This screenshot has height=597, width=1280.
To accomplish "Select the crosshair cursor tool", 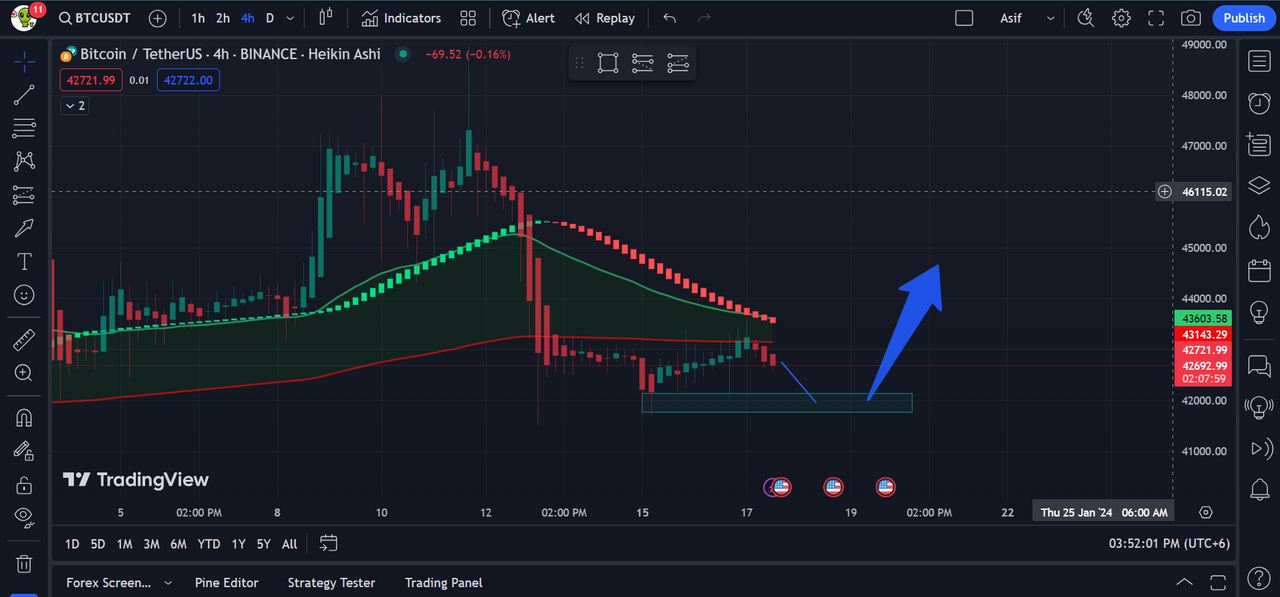I will [x=24, y=62].
